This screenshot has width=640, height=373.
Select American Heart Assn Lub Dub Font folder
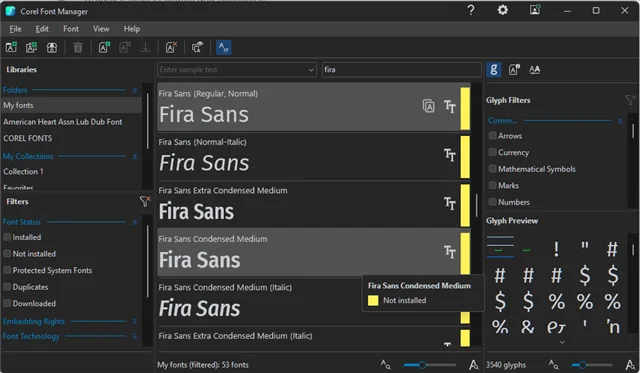tap(71, 122)
